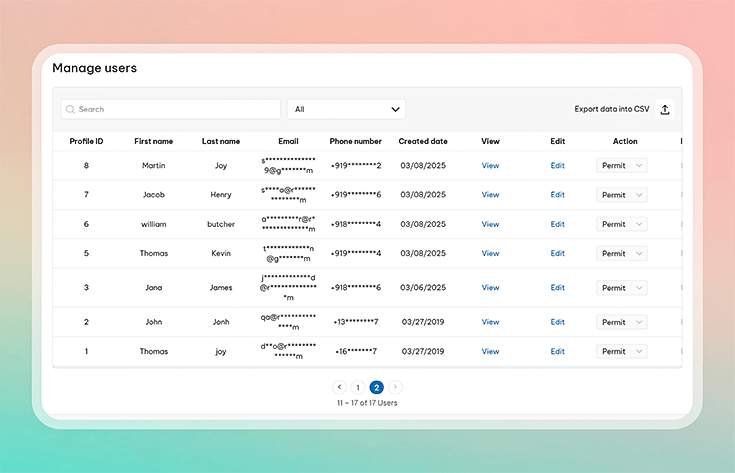Viewport: 735px width, 473px height.
Task: Expand Permit dropdown for Martin Joy
Action: pos(622,165)
